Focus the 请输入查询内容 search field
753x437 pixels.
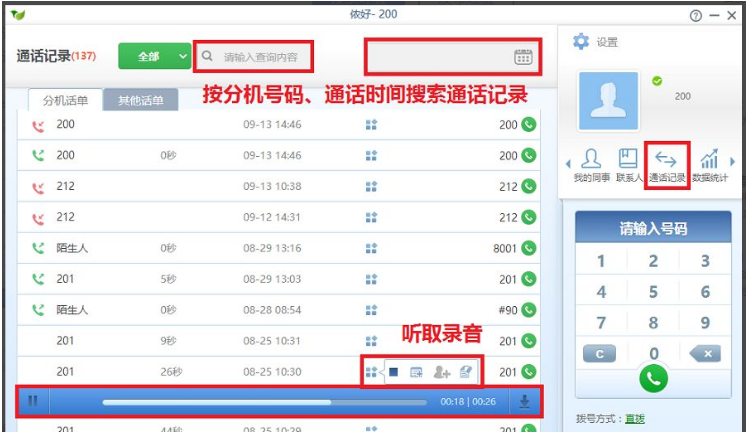(260, 57)
